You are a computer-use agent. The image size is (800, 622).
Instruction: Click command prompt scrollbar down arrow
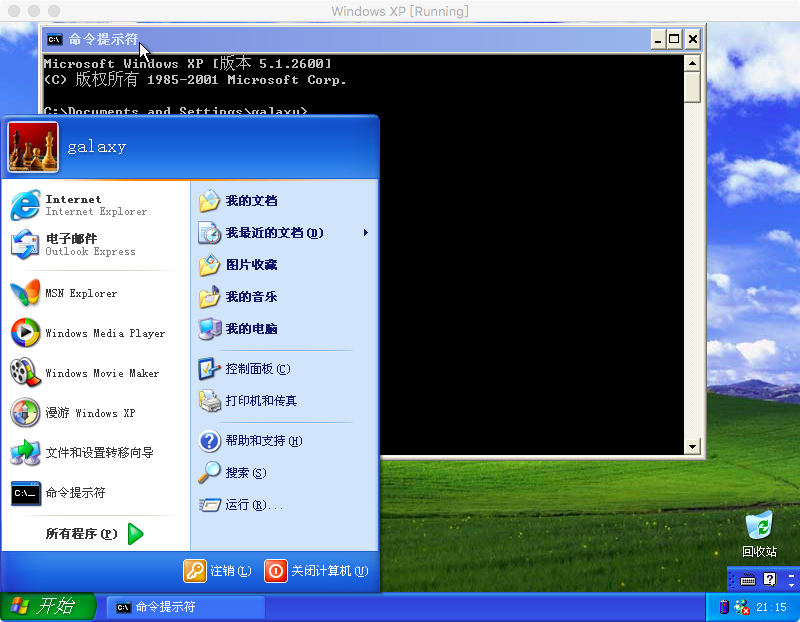tap(692, 446)
